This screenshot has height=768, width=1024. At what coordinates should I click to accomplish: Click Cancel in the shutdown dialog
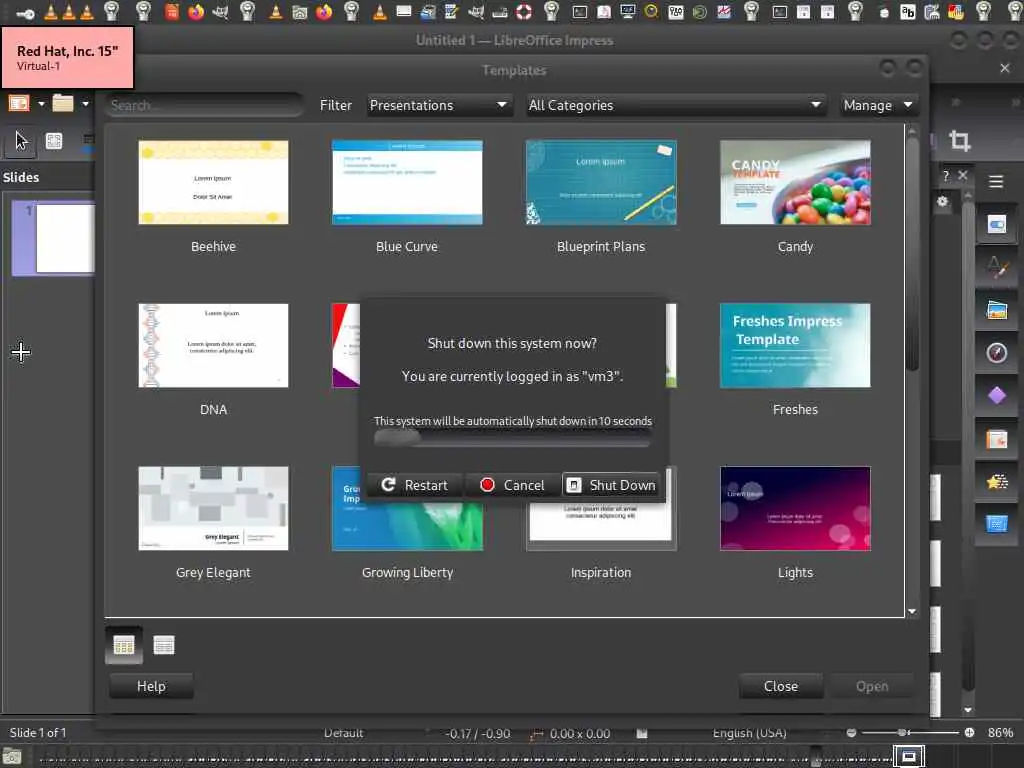[x=512, y=485]
